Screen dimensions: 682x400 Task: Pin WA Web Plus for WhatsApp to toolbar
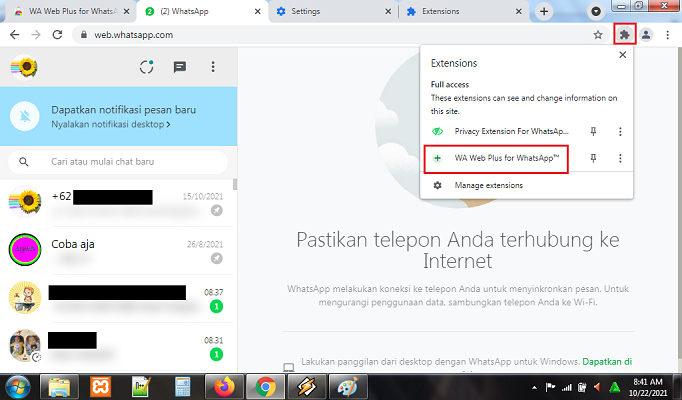point(593,158)
